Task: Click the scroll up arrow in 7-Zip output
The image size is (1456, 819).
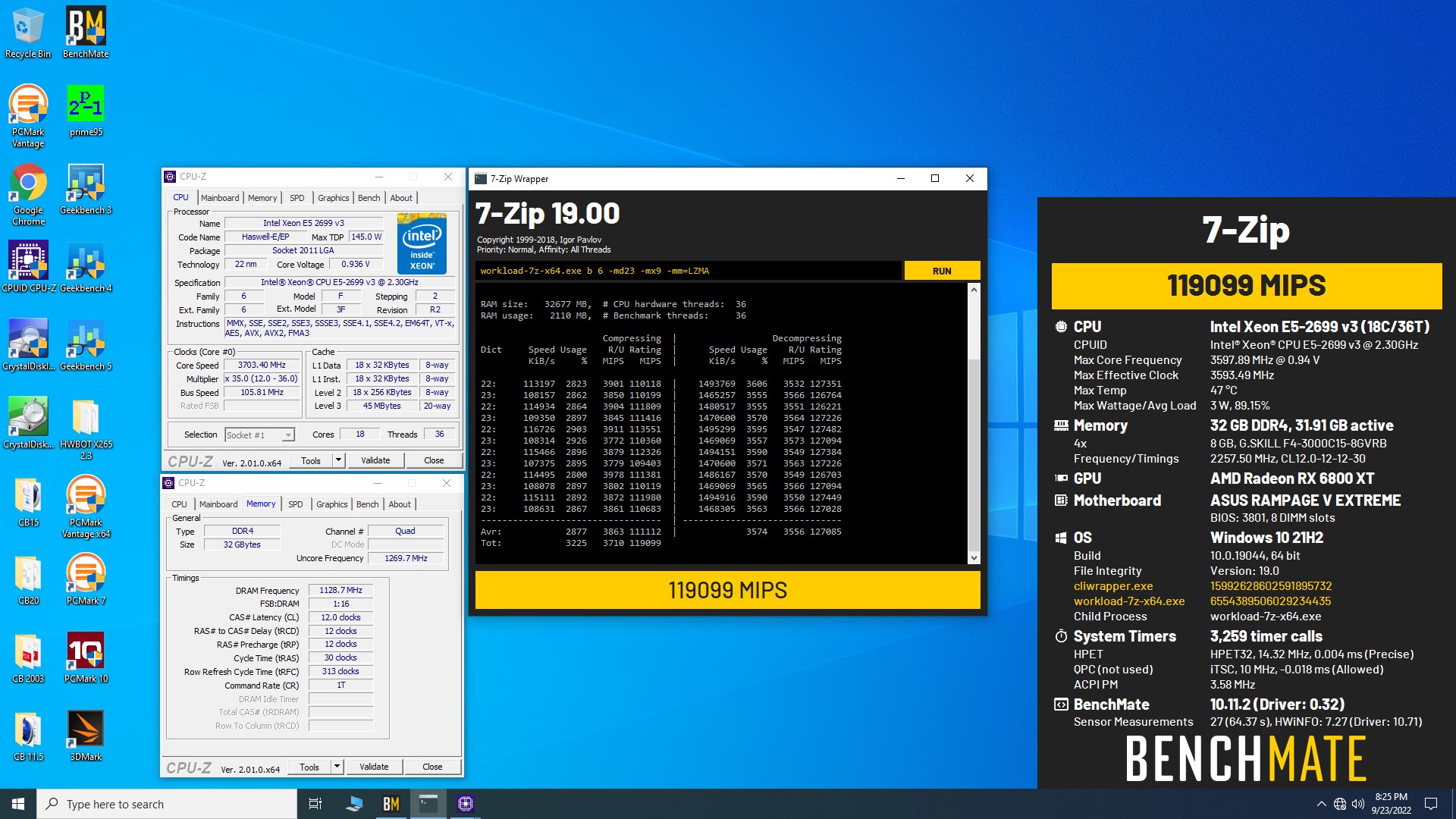Action: click(x=974, y=290)
